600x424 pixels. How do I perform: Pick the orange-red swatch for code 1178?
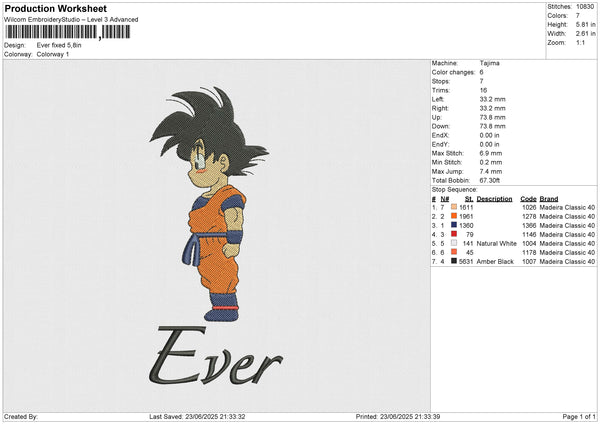click(x=454, y=252)
